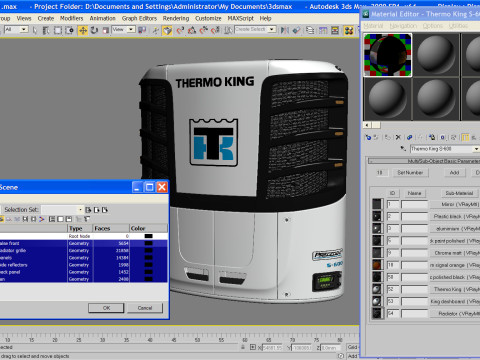
Task: Click Material ID Channel icon
Action: coord(443,137)
